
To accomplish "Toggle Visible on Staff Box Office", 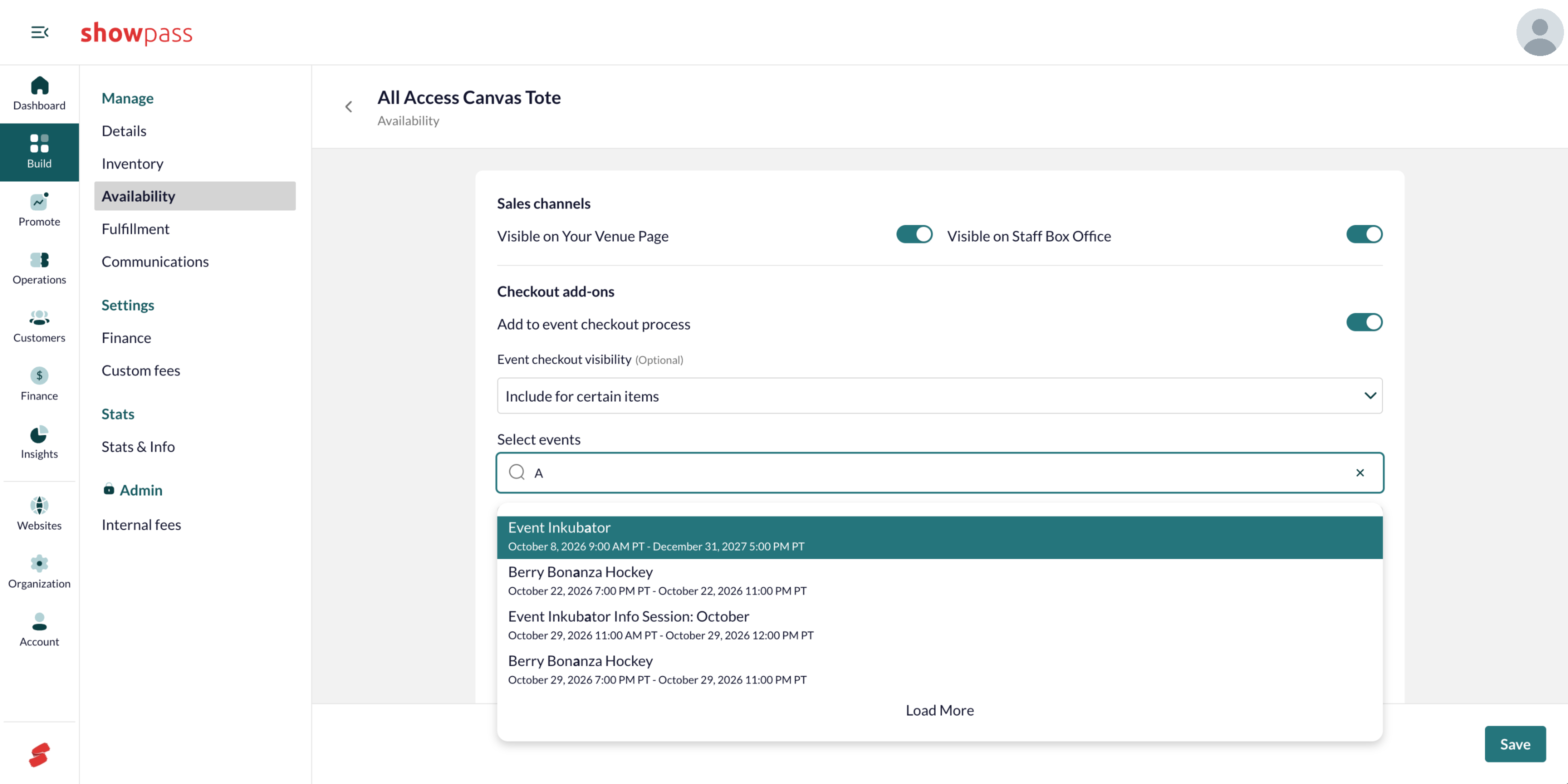I will 1364,234.
